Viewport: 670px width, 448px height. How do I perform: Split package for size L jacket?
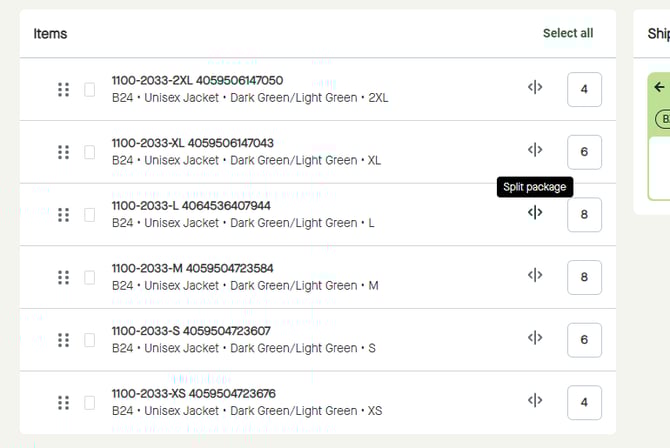(535, 213)
